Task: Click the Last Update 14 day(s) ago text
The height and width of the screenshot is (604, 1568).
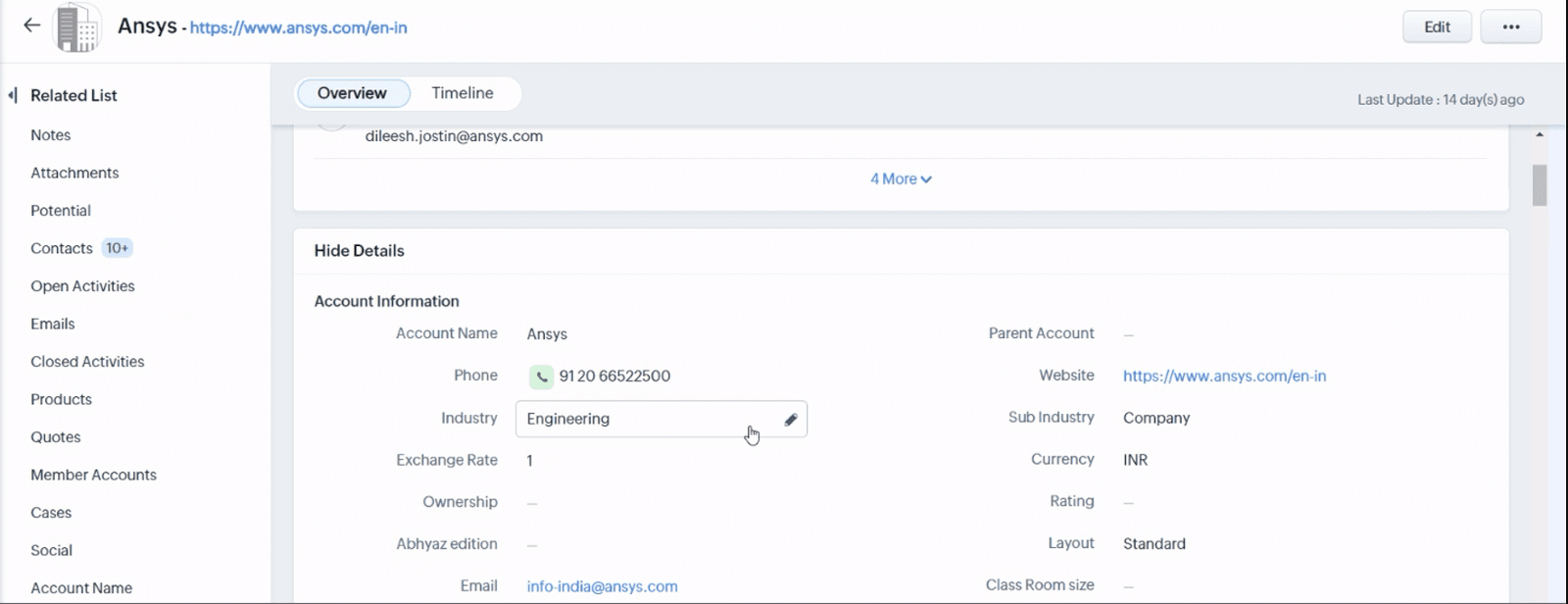Action: pyautogui.click(x=1441, y=100)
